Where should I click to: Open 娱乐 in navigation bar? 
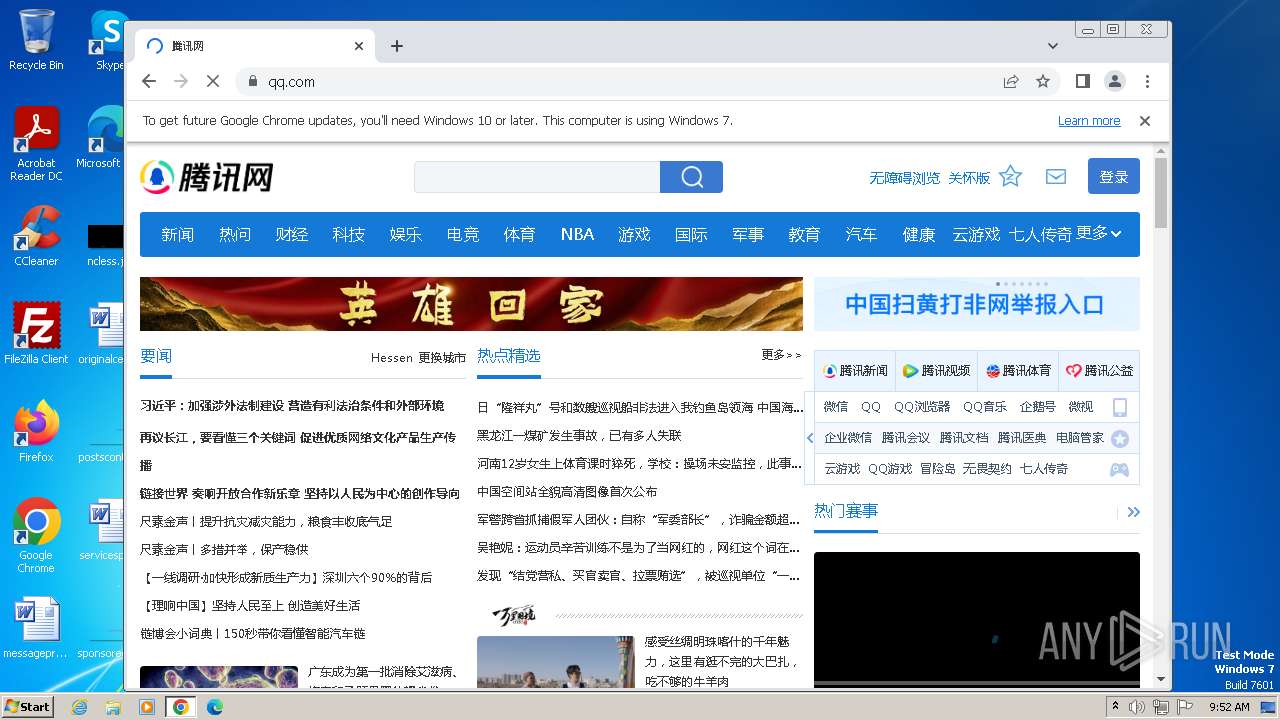[x=405, y=234]
